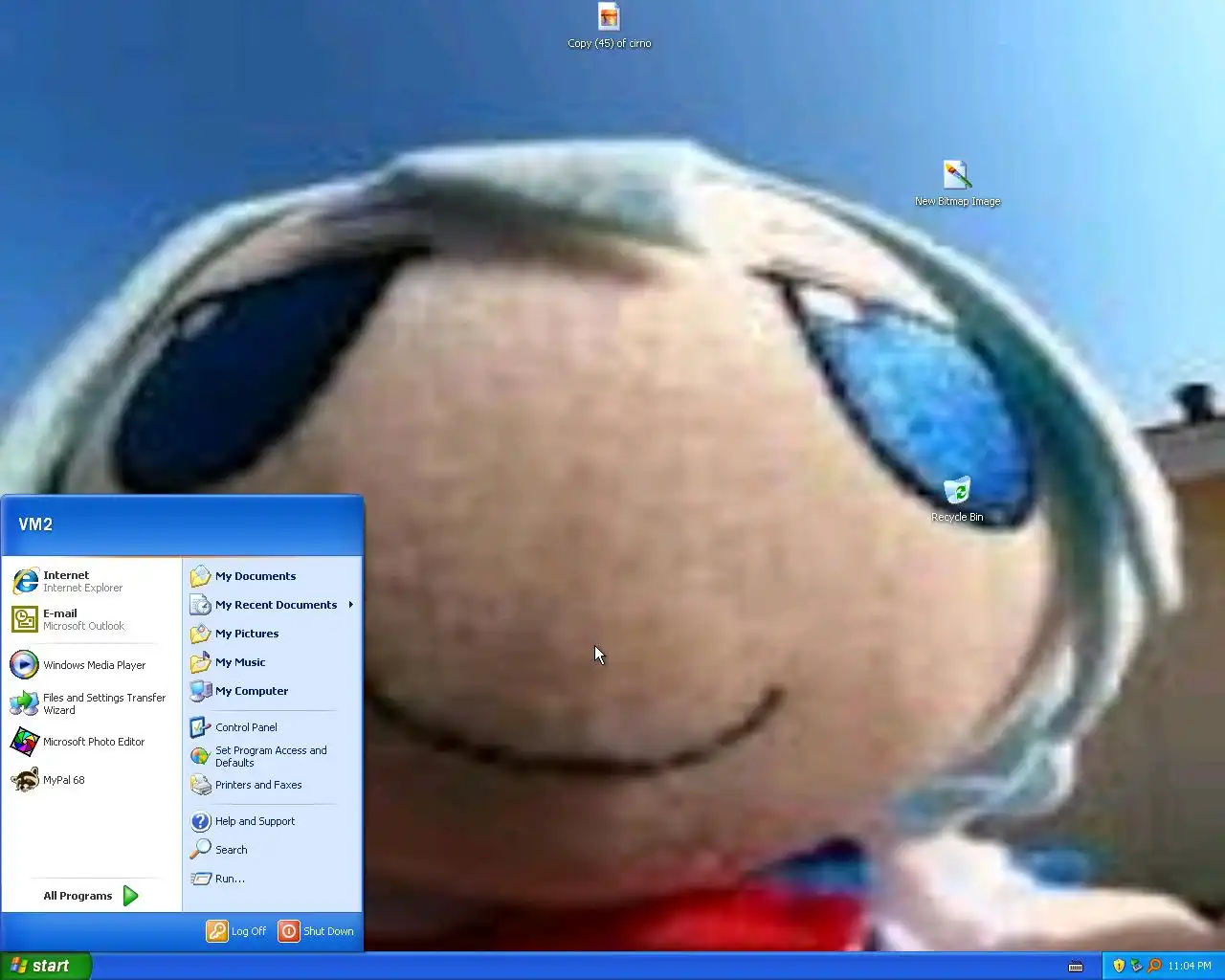Open Microsoft Photo Editor
The width and height of the screenshot is (1225, 980).
pos(92,742)
